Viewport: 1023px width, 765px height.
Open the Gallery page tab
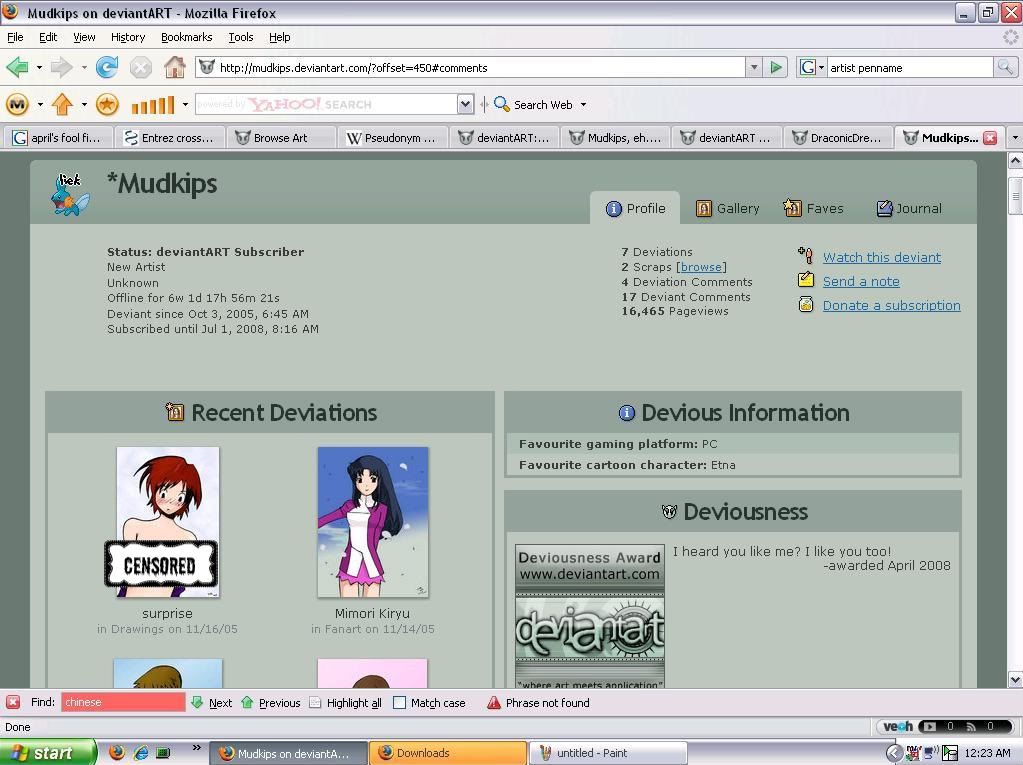[727, 209]
